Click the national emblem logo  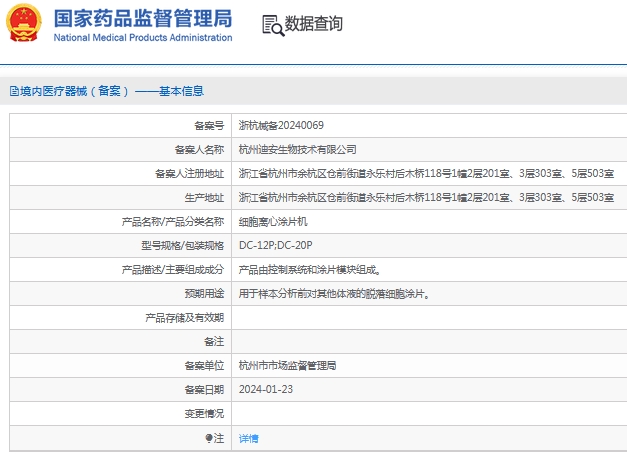coord(24,23)
